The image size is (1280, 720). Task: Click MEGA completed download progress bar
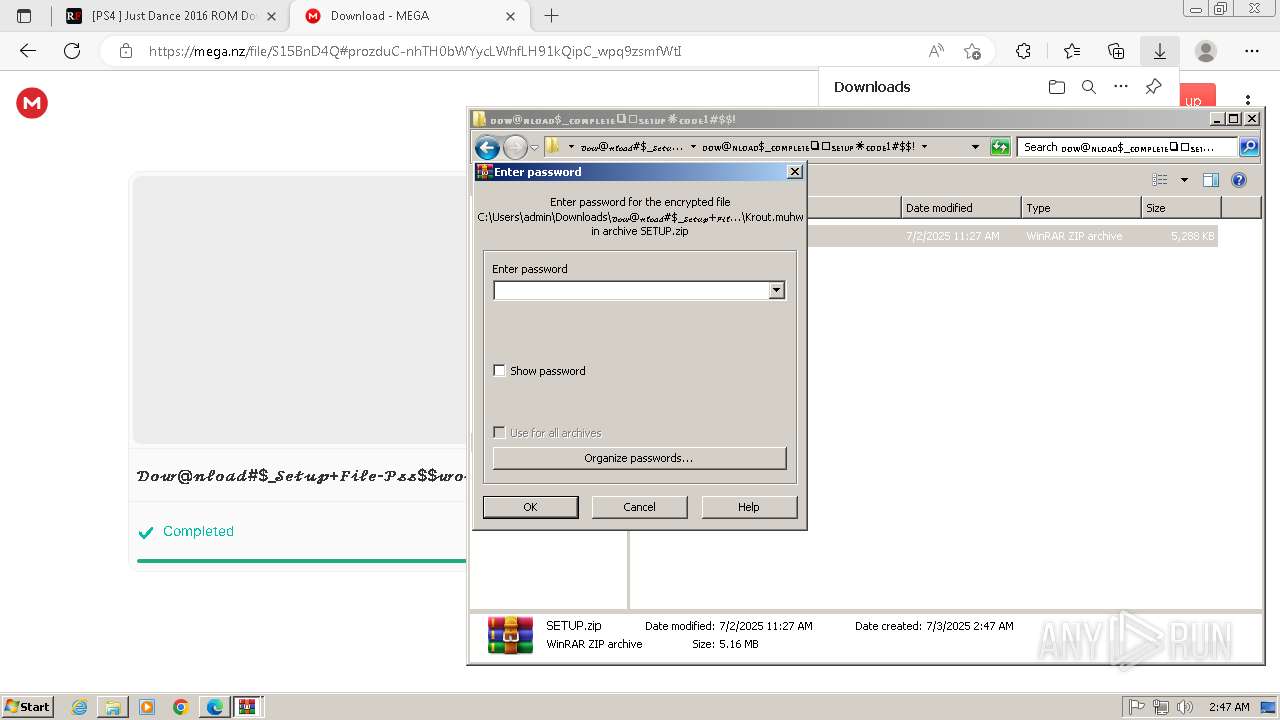301,561
